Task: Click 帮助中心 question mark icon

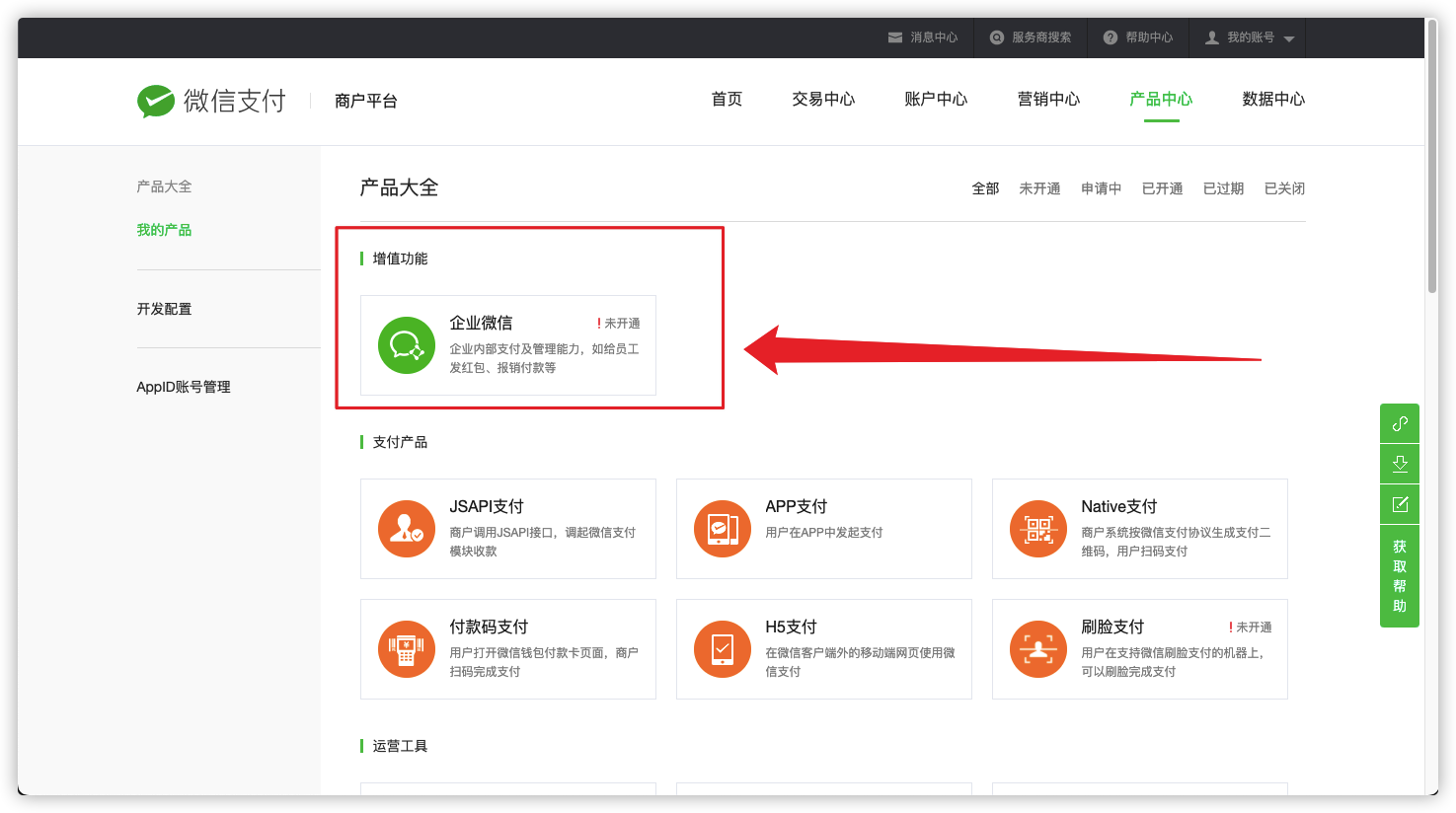Action: 1111,37
